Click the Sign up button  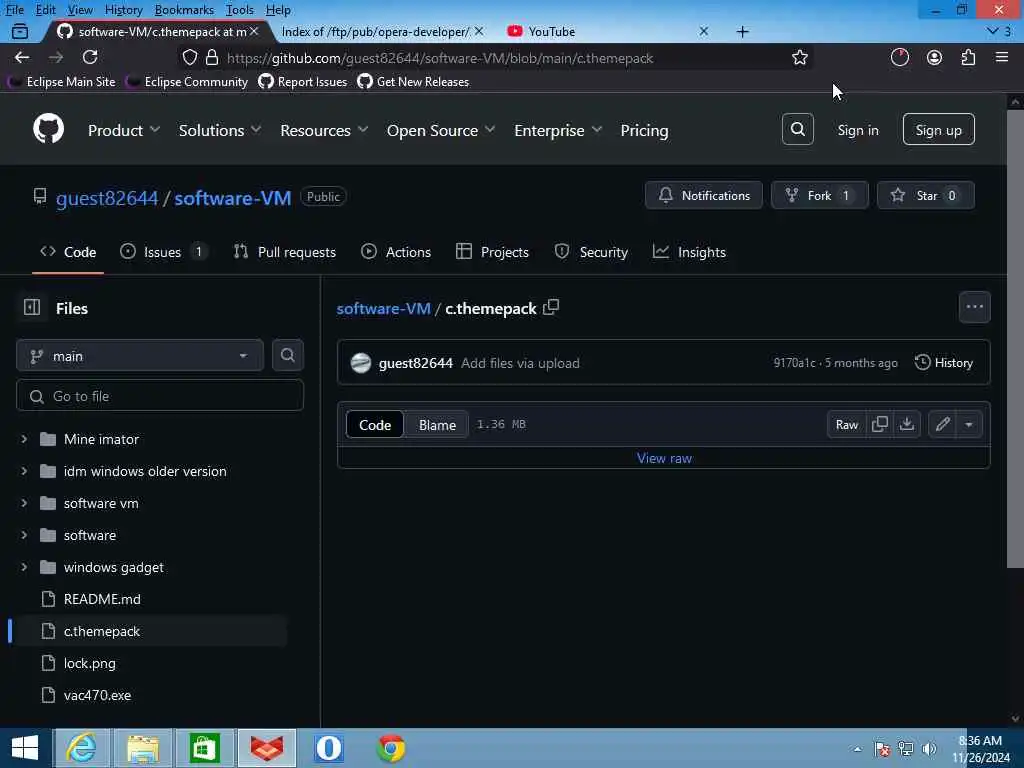938,129
